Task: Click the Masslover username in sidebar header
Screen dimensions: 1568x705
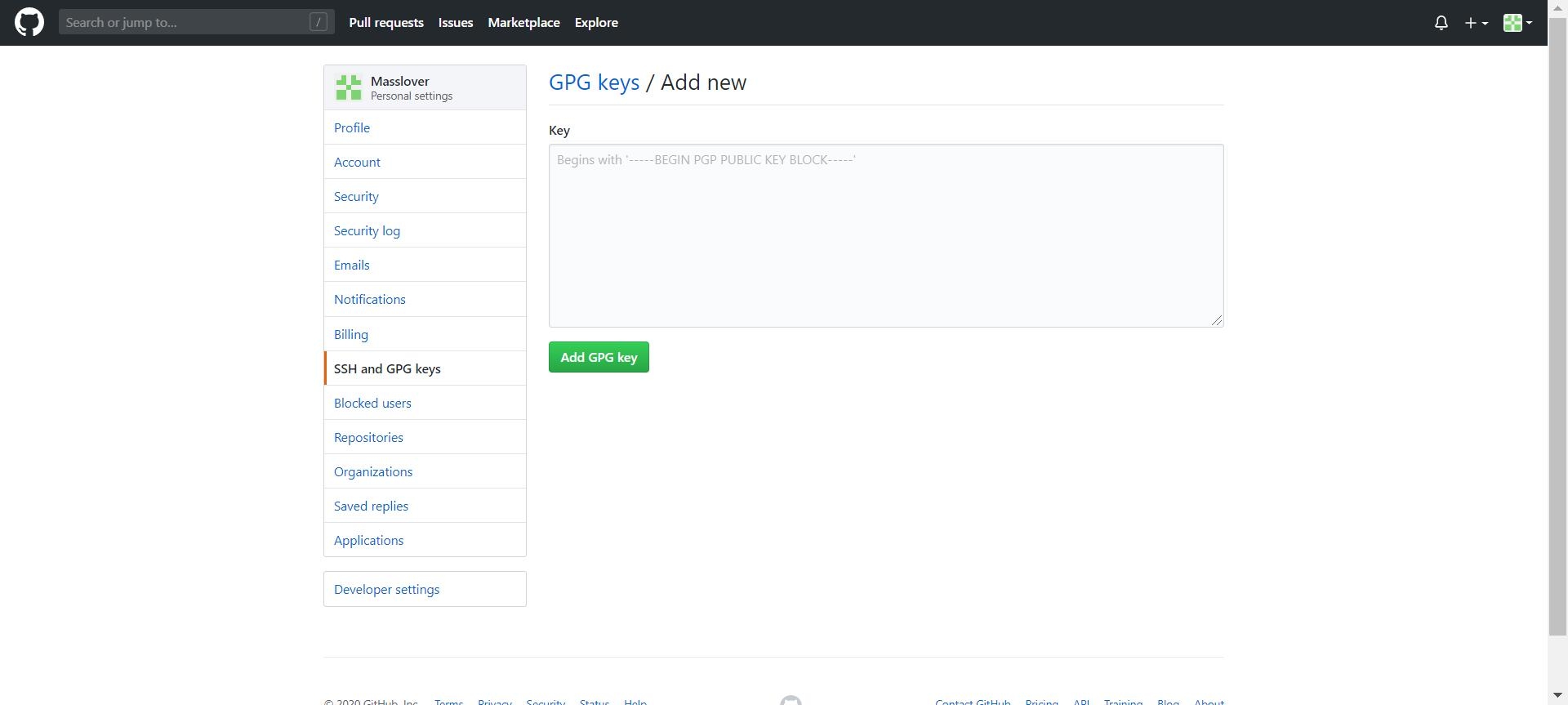Action: [399, 81]
